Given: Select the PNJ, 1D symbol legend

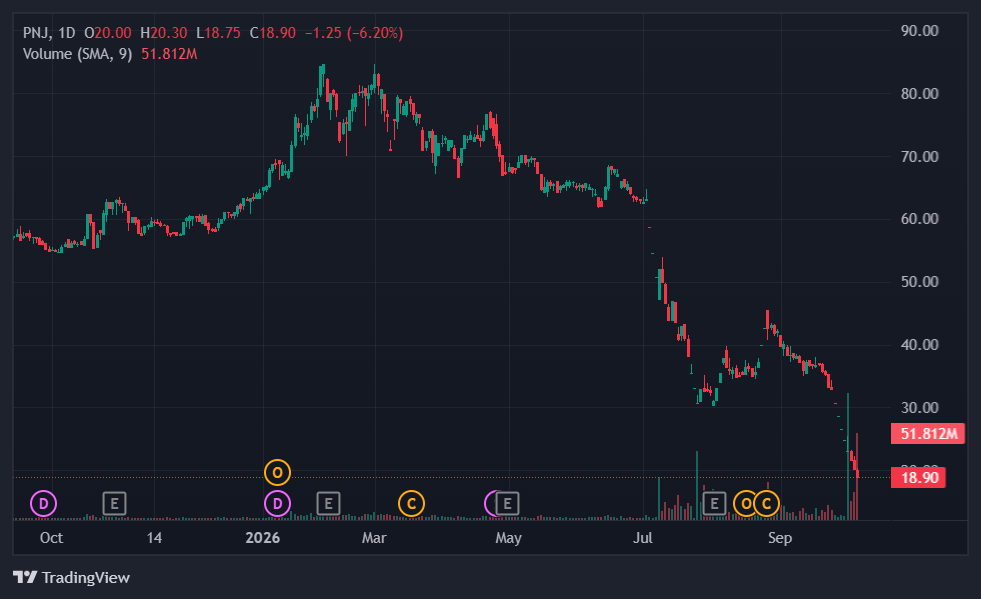Looking at the screenshot, I should point(49,33).
